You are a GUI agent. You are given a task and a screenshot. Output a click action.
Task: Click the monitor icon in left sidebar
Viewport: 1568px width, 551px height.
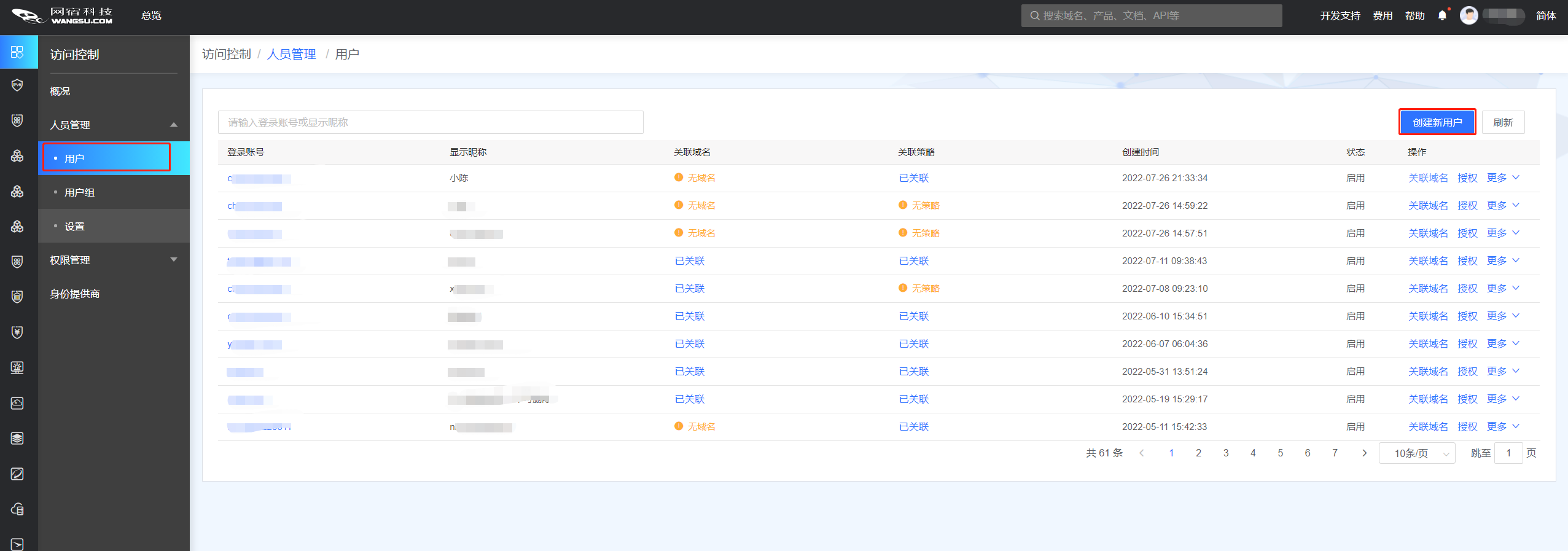coord(17,367)
